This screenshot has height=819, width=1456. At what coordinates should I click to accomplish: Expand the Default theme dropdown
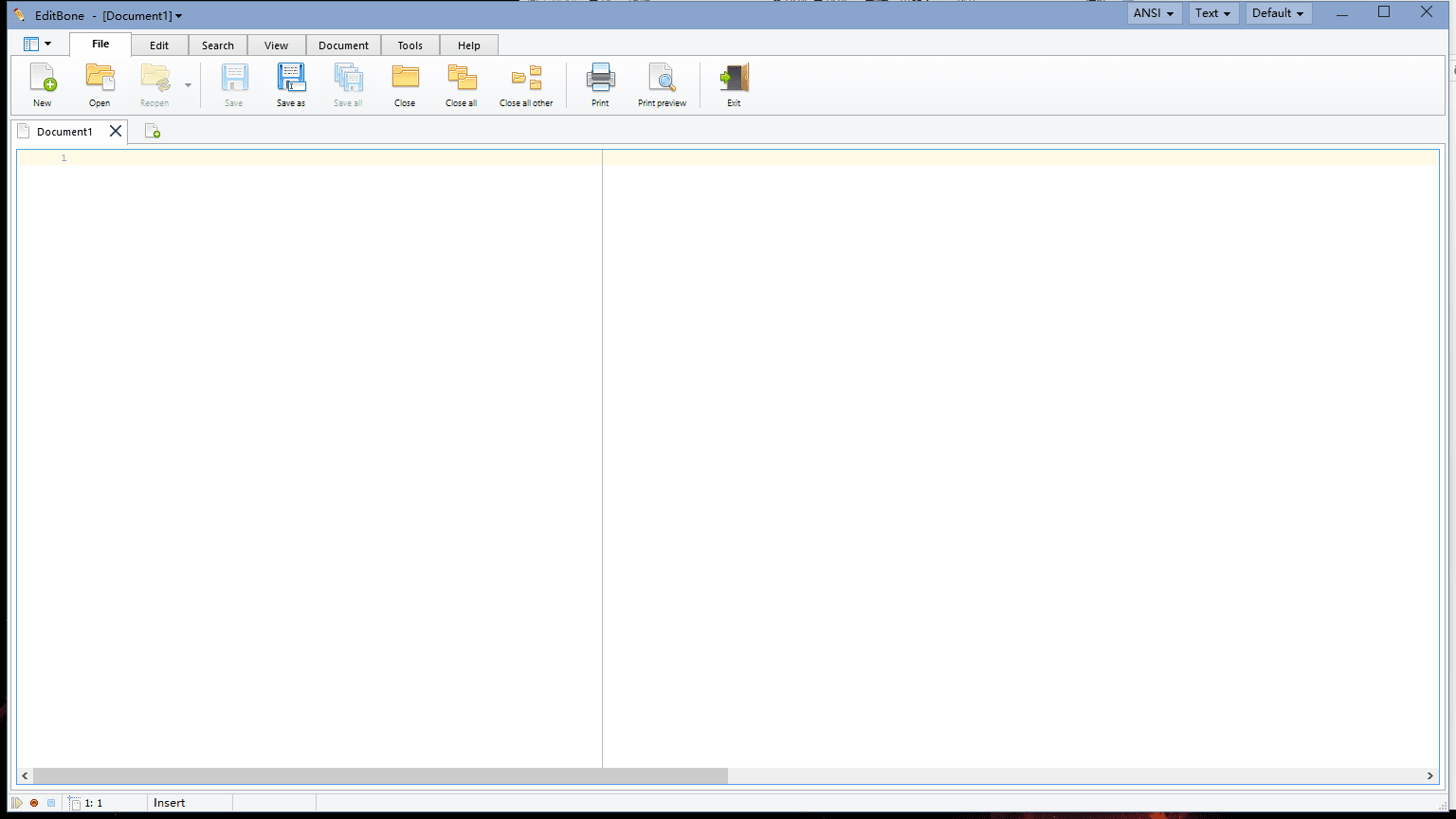(1278, 13)
